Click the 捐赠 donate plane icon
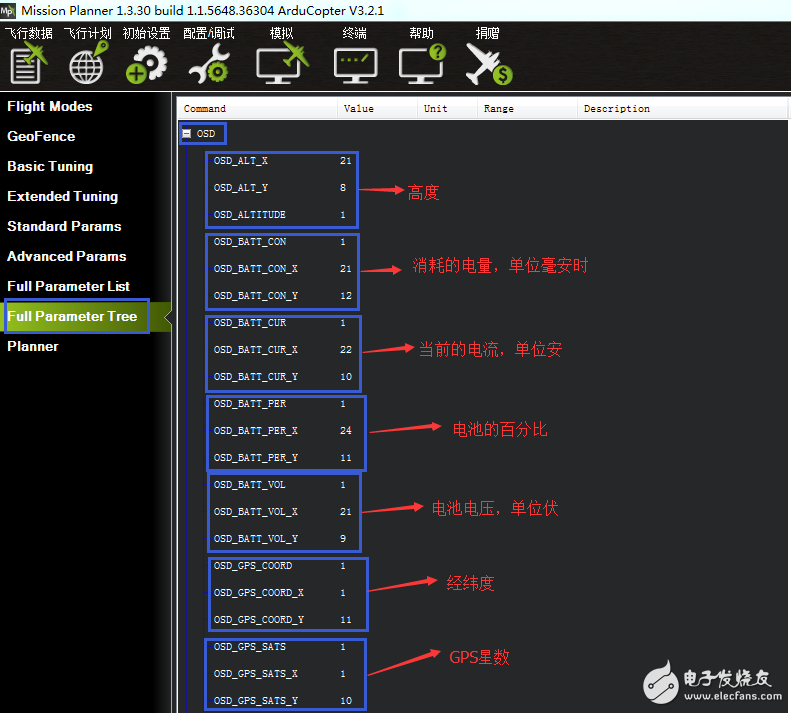Image resolution: width=791 pixels, height=713 pixels. [488, 64]
